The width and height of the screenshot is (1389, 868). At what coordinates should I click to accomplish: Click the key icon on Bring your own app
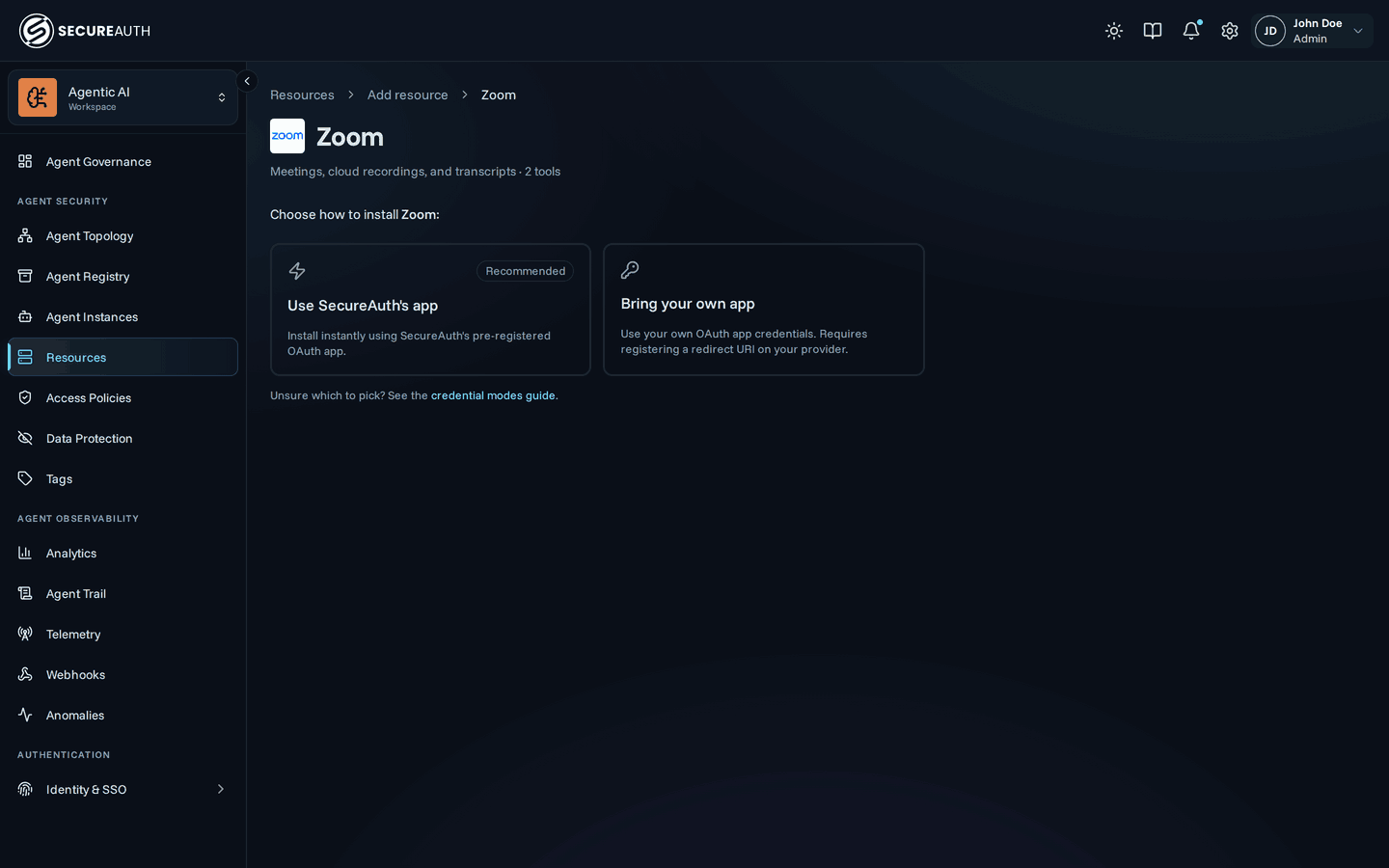[630, 270]
